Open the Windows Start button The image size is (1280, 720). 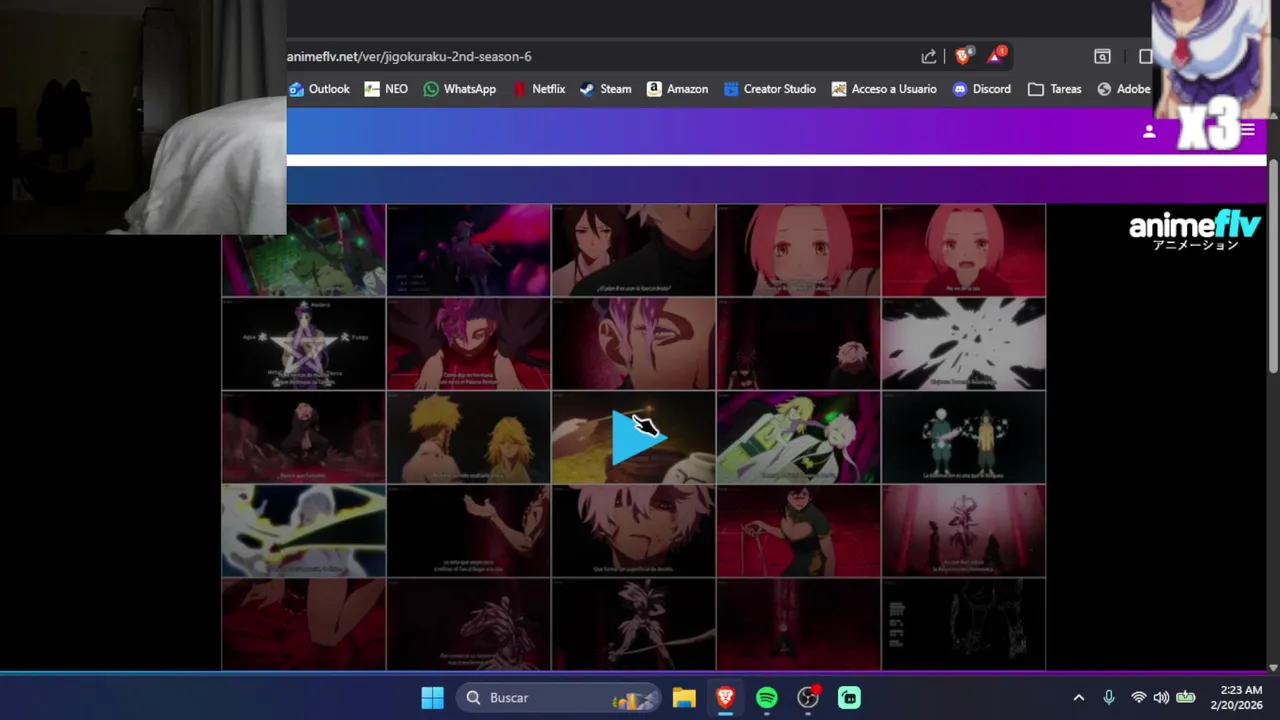432,698
